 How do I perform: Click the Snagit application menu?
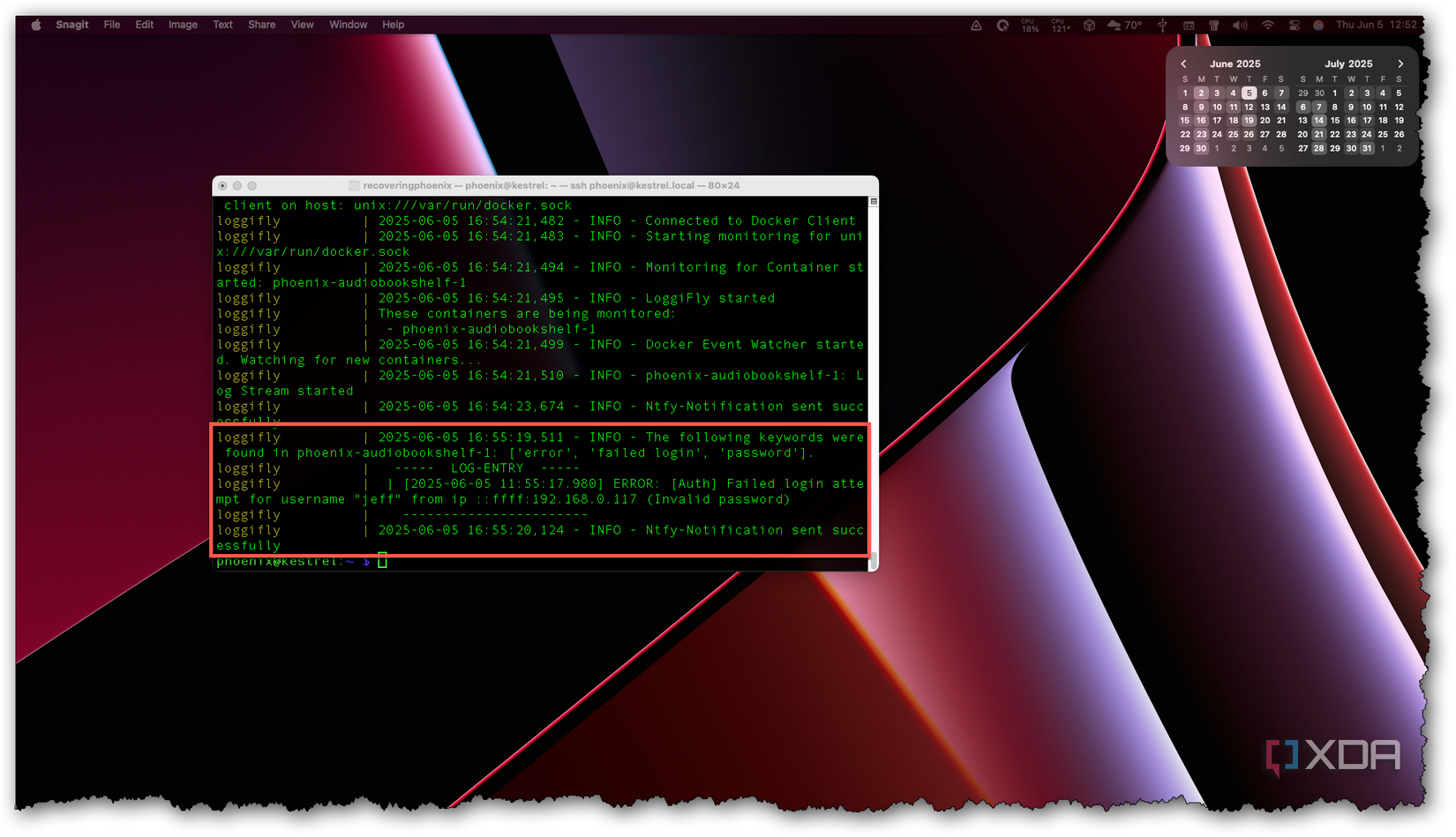[x=71, y=24]
